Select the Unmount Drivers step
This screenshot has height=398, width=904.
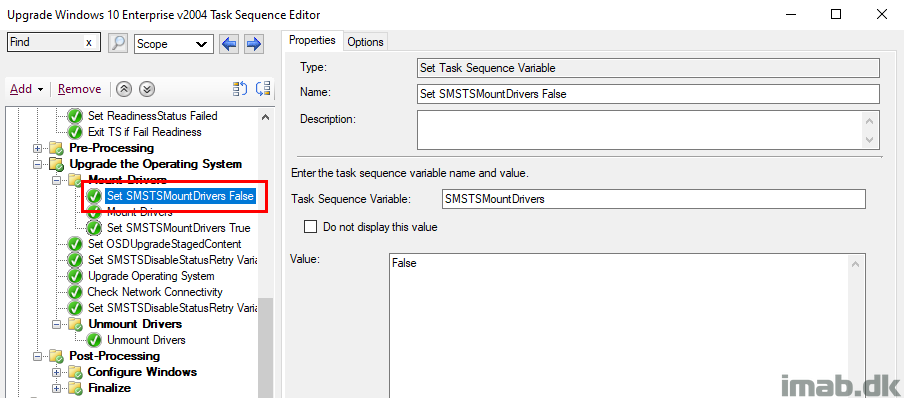pyautogui.click(x=146, y=340)
